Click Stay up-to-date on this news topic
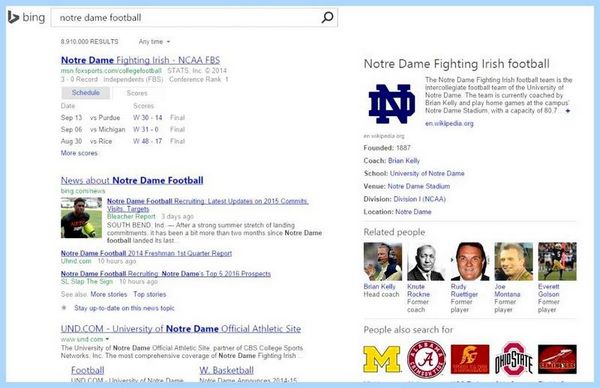 [124, 308]
